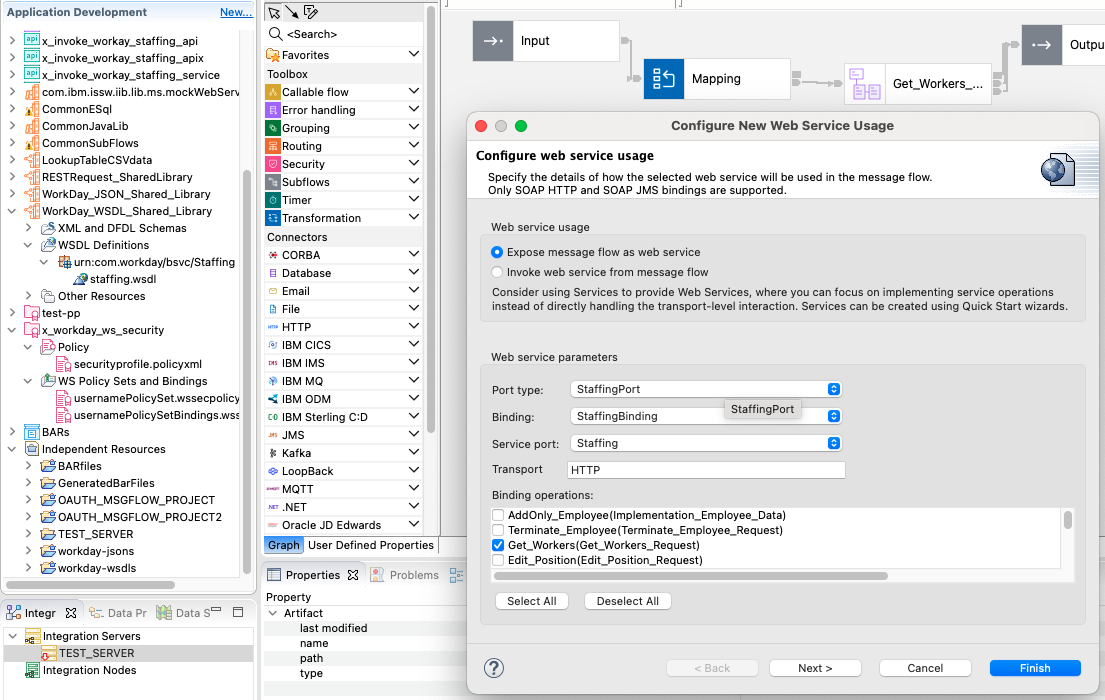Click the Select All button
Screen dimensions: 1105x700
531,601
